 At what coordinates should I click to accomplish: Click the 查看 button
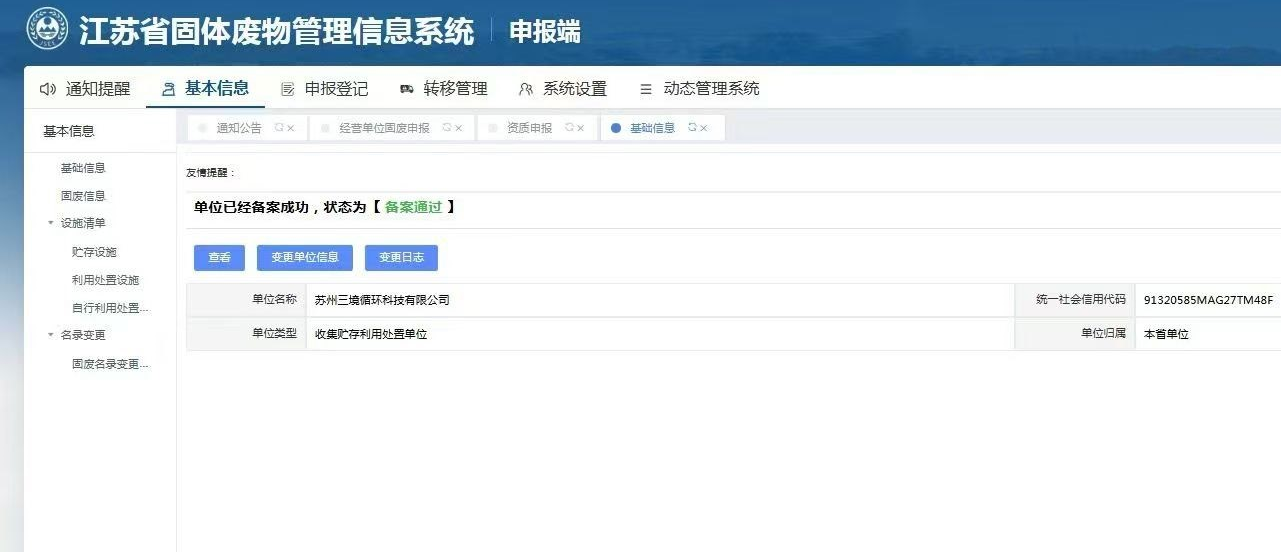pos(219,258)
